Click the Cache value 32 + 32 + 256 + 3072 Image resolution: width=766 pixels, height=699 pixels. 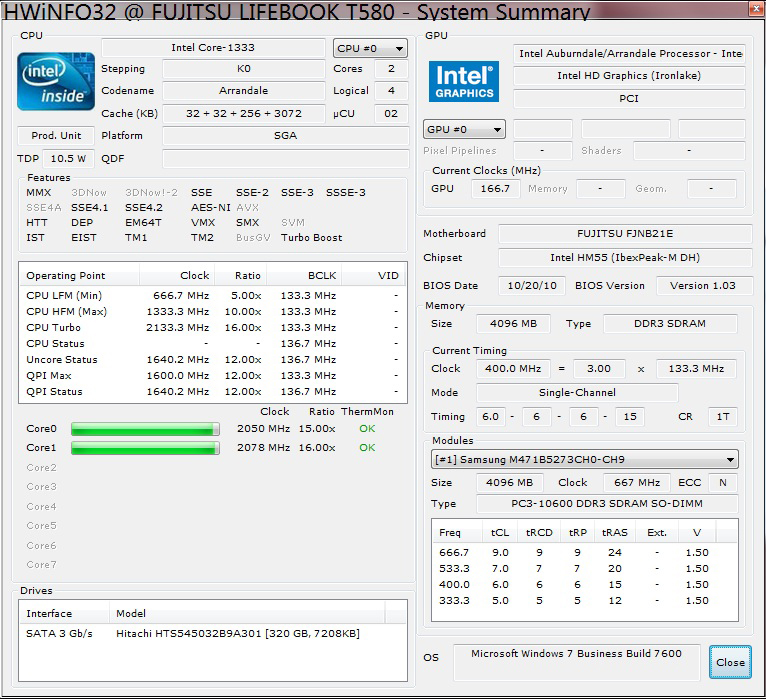[x=244, y=114]
